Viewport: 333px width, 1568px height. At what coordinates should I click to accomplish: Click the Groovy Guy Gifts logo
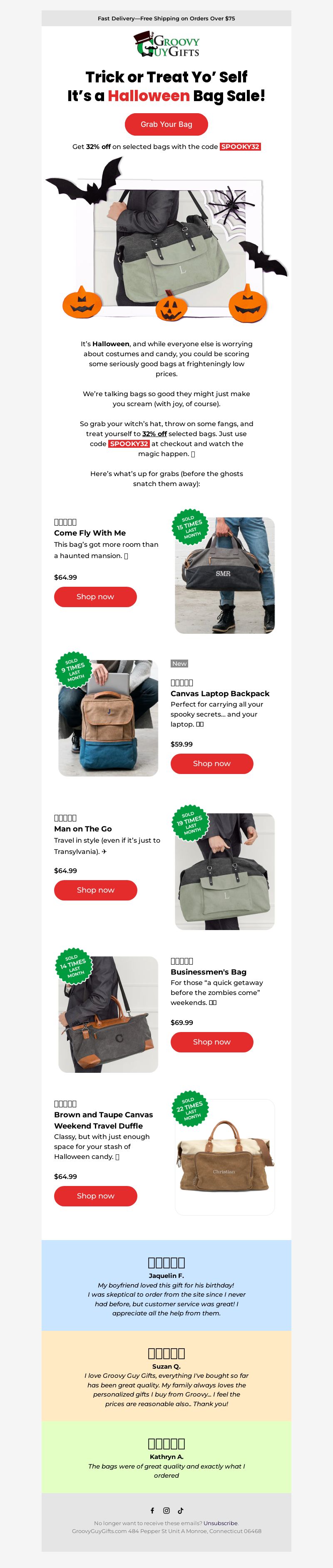point(166,44)
